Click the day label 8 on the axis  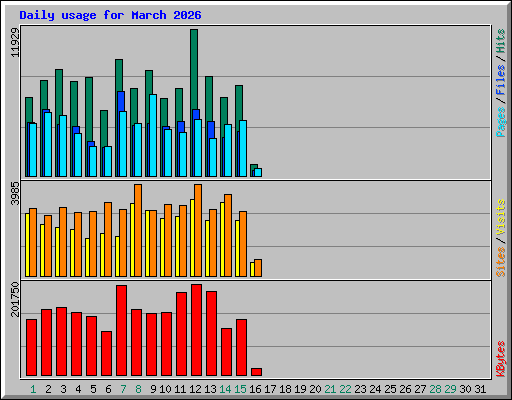pyautogui.click(x=138, y=389)
